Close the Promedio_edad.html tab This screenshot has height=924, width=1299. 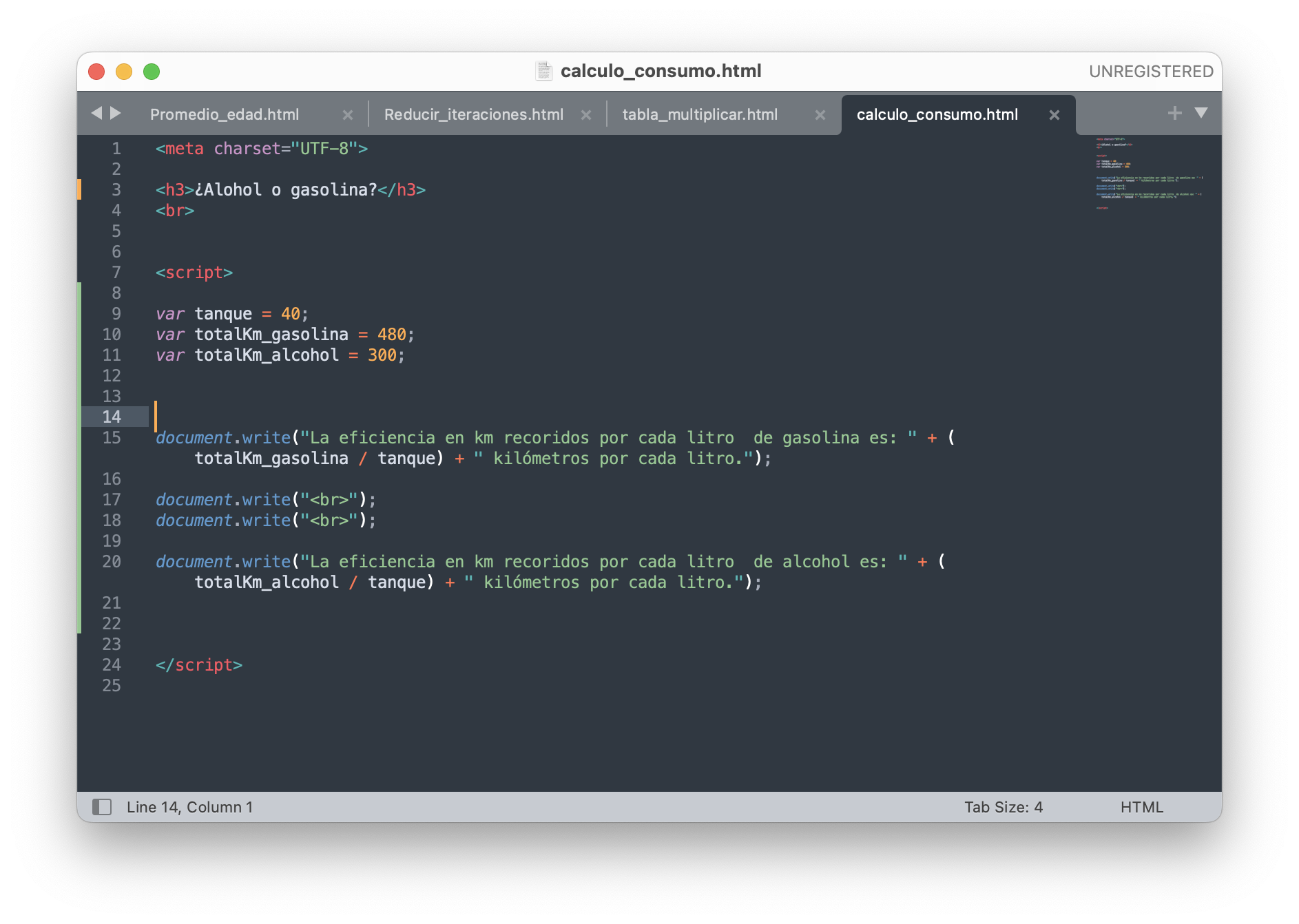pos(348,115)
